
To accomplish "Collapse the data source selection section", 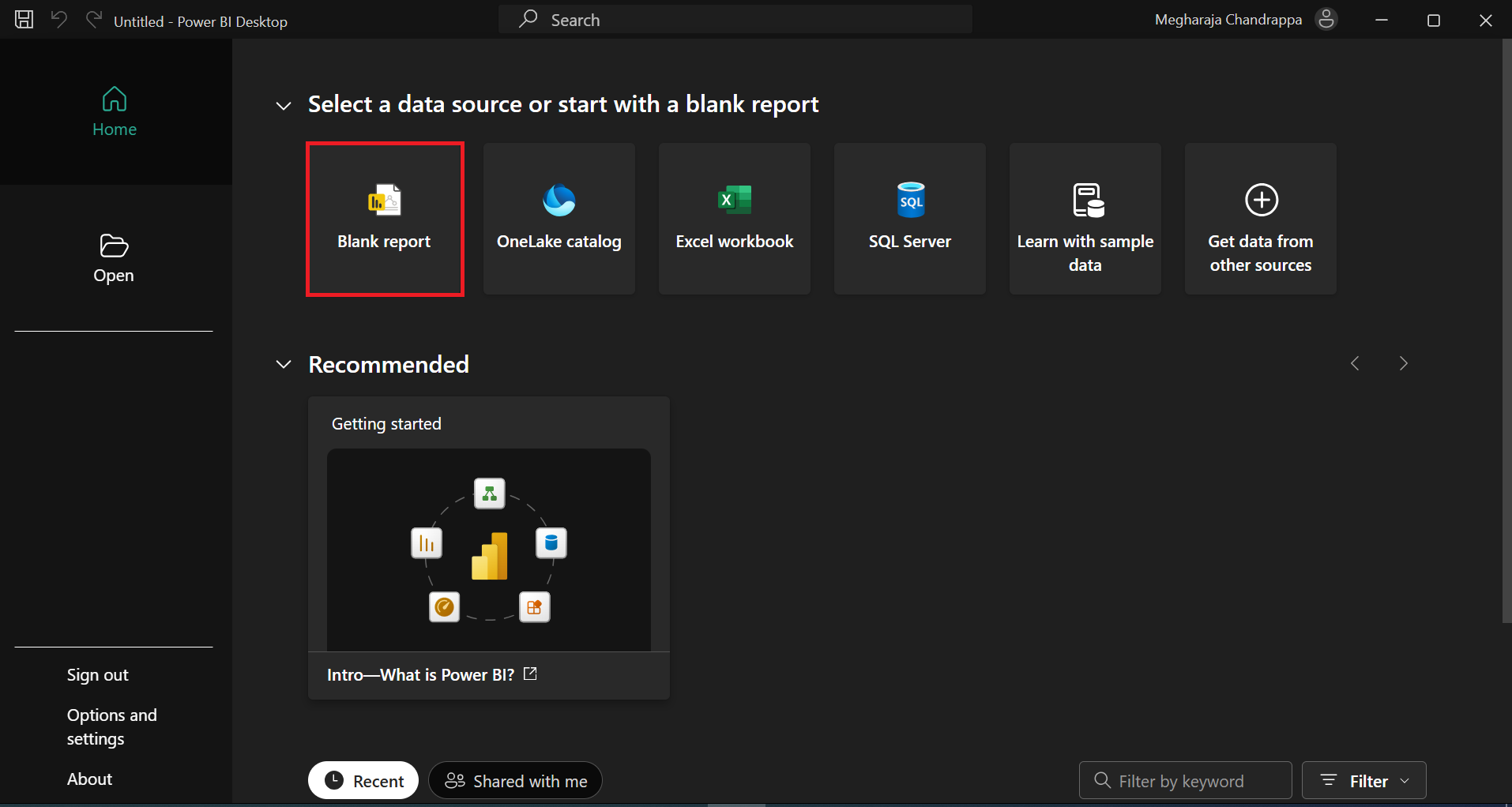I will tap(284, 105).
